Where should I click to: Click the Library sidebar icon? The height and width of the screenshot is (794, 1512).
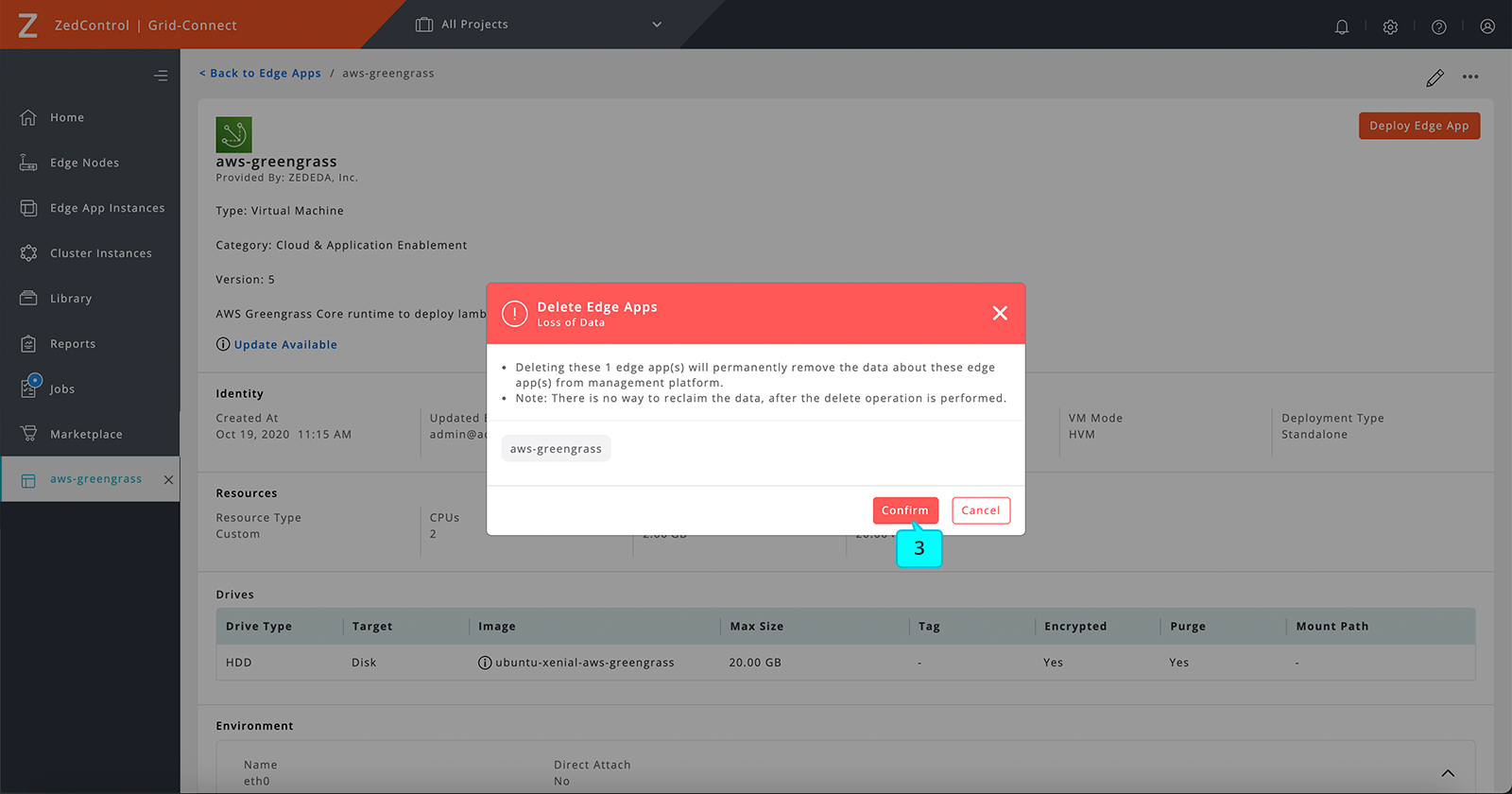tap(28, 299)
